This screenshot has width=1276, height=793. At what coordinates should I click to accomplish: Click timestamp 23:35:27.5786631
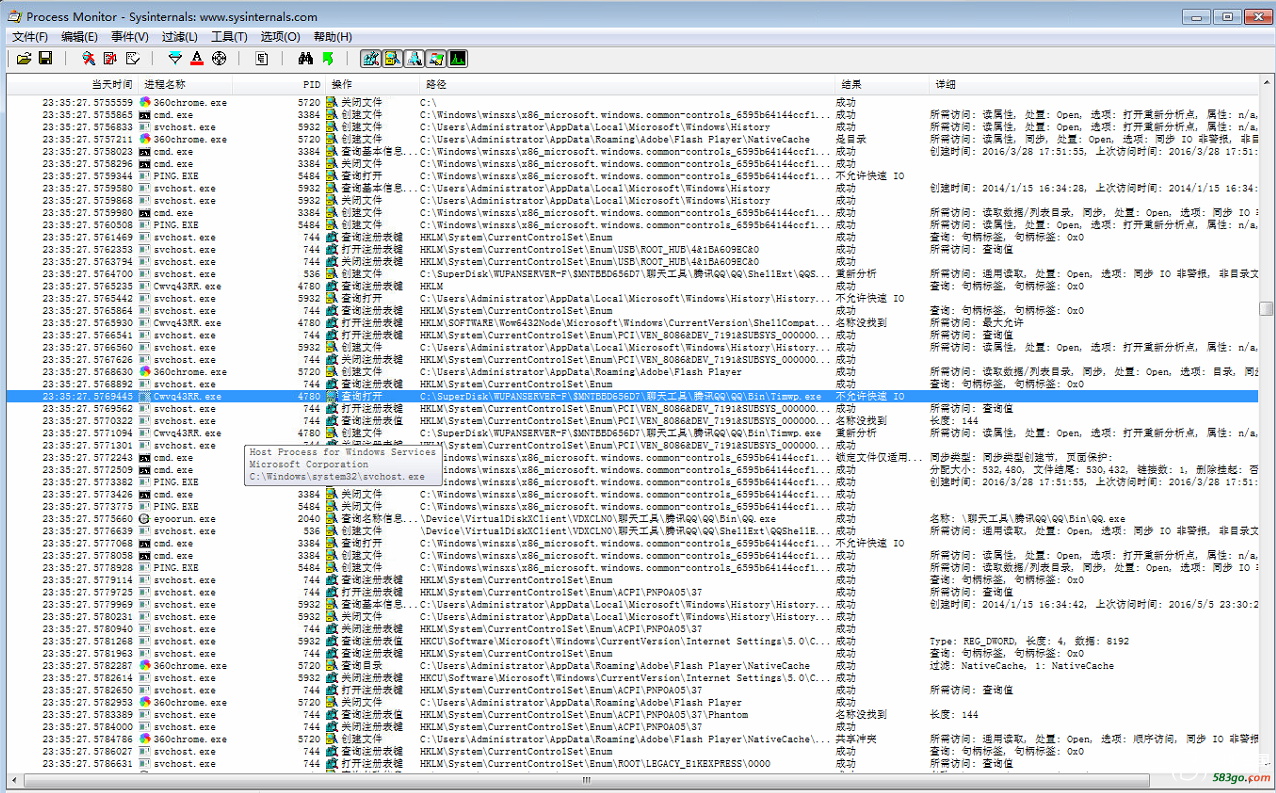(88, 764)
